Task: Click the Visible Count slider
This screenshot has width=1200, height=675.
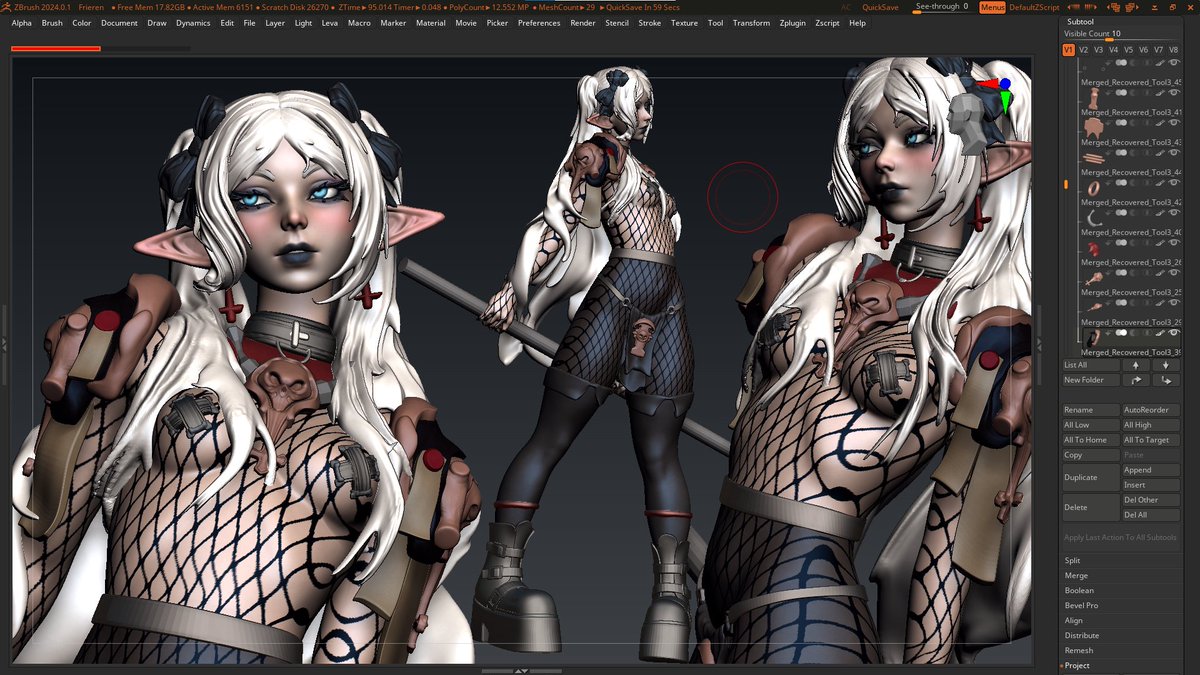Action: point(1121,34)
